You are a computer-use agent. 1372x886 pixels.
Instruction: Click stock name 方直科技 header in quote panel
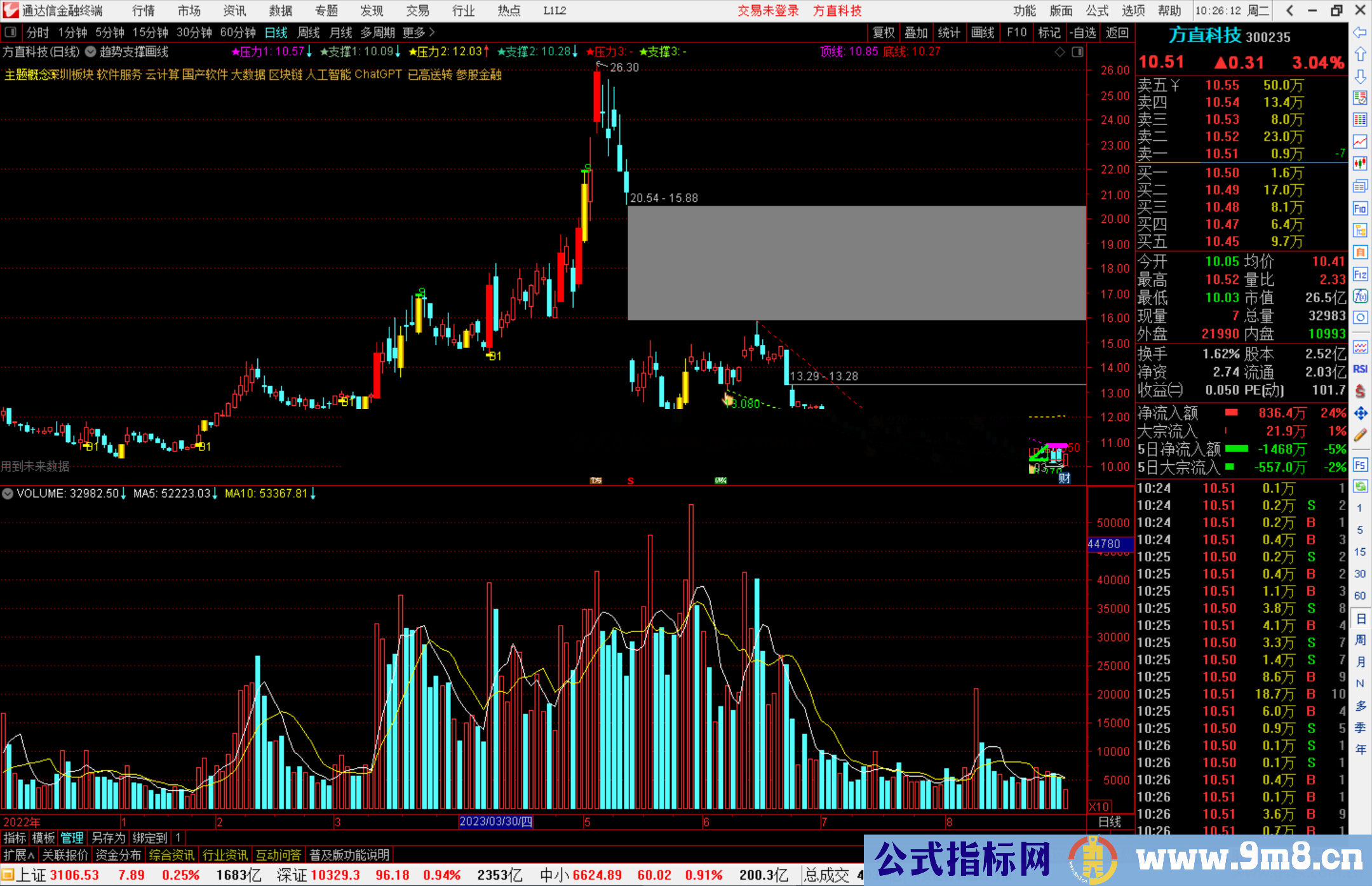click(1205, 36)
